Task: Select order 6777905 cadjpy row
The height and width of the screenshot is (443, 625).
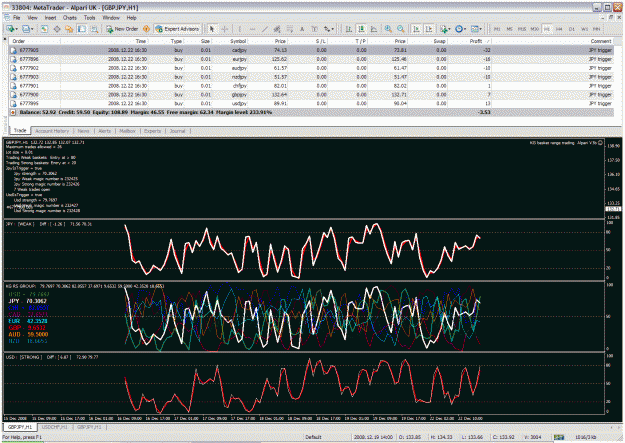Action: [x=311, y=50]
